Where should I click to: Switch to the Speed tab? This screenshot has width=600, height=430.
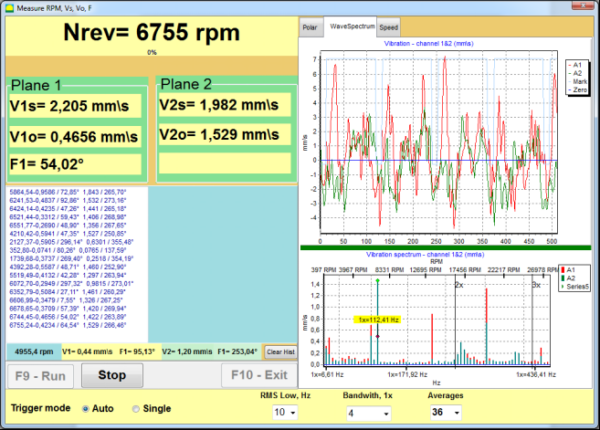point(388,29)
